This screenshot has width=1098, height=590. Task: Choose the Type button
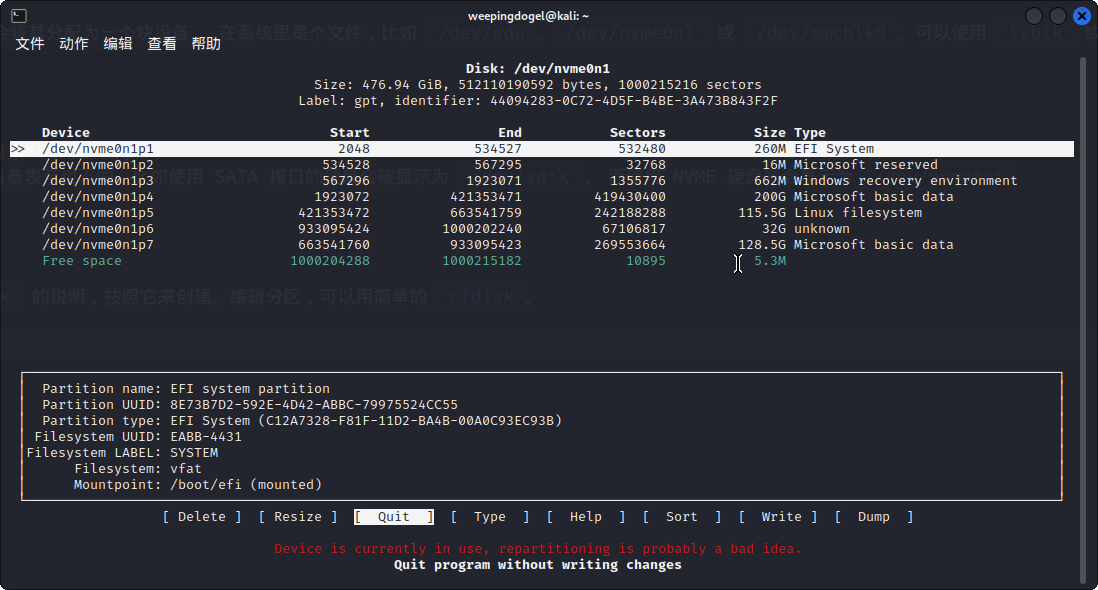tap(490, 517)
